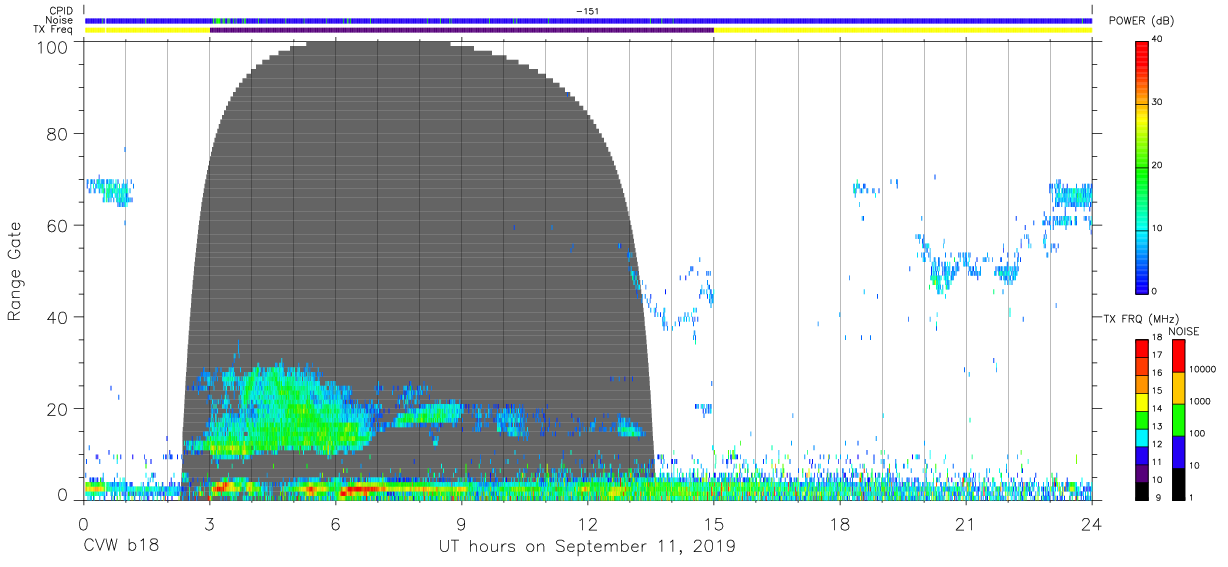This screenshot has width=1228, height=567.
Task: Click the 'POWER (dB)' legend title
Action: [x=1140, y=22]
